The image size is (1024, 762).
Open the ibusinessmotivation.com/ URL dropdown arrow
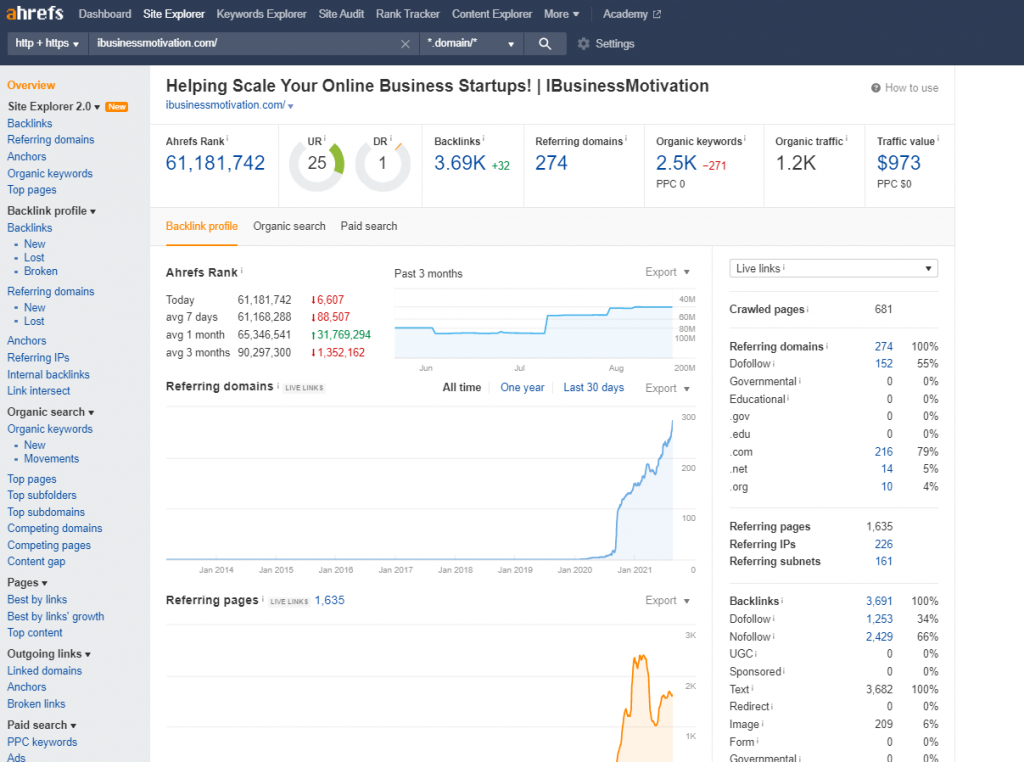click(x=291, y=106)
